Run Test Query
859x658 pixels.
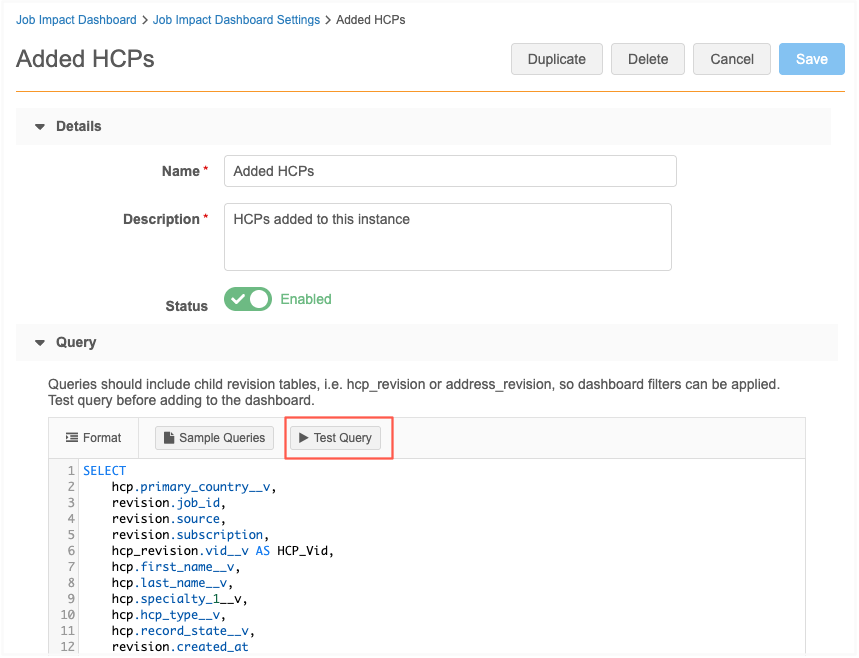tap(335, 438)
